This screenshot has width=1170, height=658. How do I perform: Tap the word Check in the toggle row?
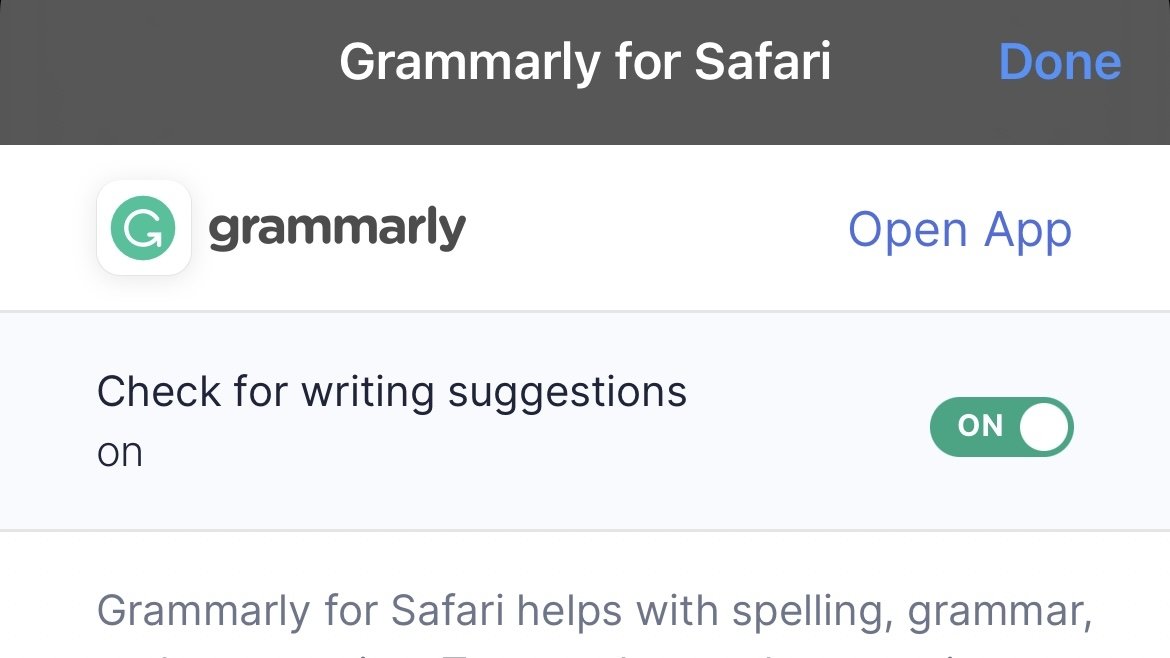click(x=159, y=392)
